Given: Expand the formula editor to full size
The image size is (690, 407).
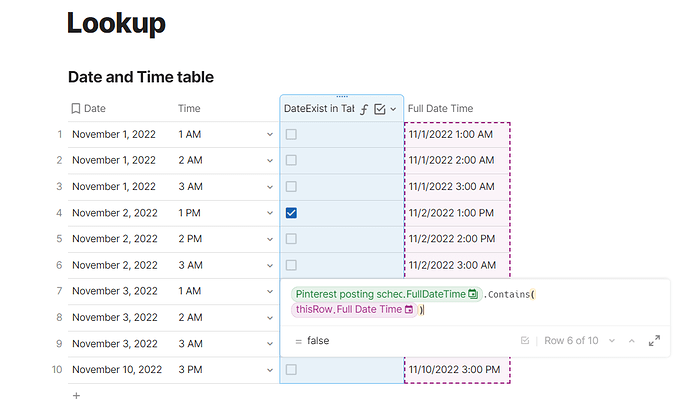Looking at the screenshot, I should (x=654, y=341).
